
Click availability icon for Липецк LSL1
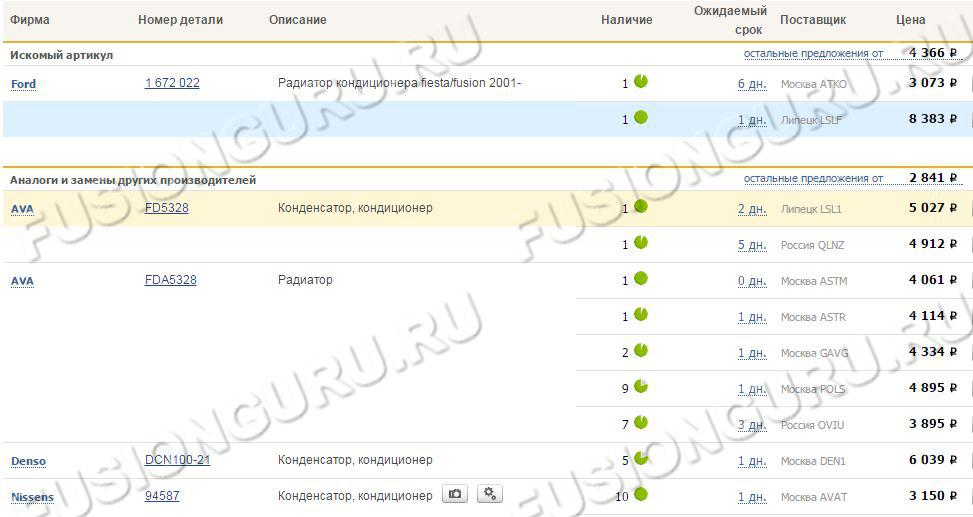click(641, 207)
